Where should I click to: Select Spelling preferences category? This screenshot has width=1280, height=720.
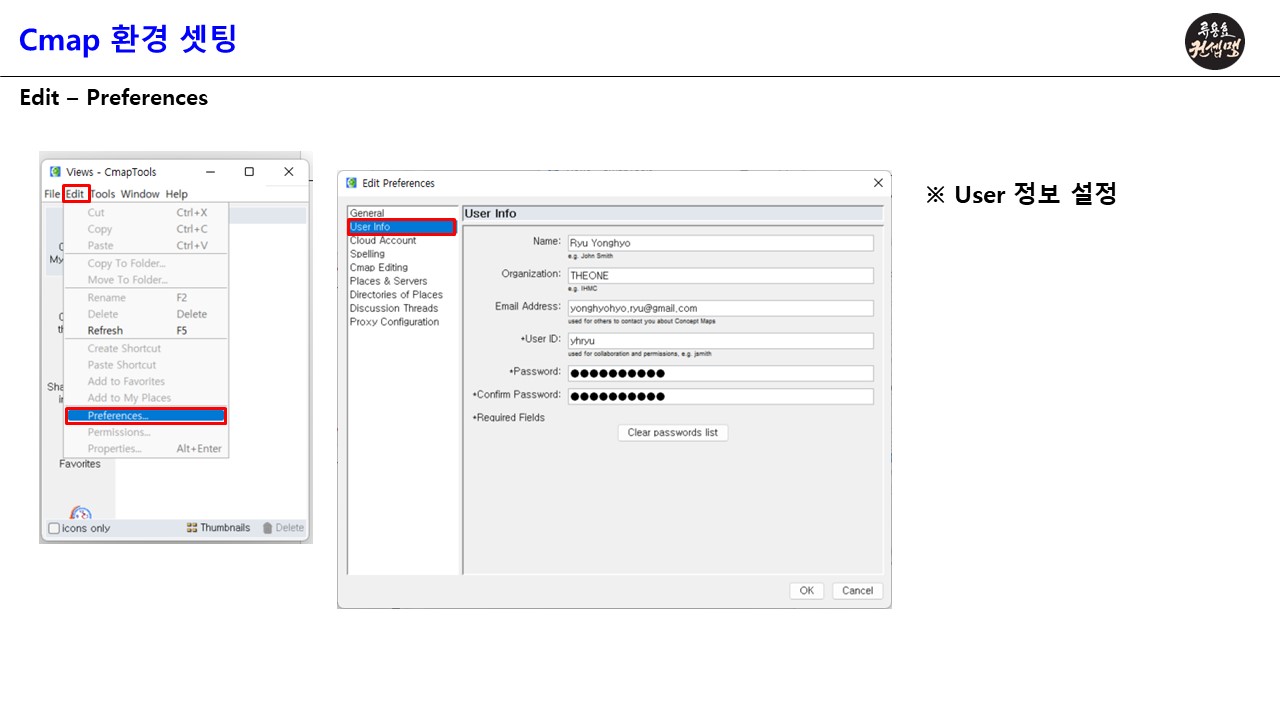402,254
